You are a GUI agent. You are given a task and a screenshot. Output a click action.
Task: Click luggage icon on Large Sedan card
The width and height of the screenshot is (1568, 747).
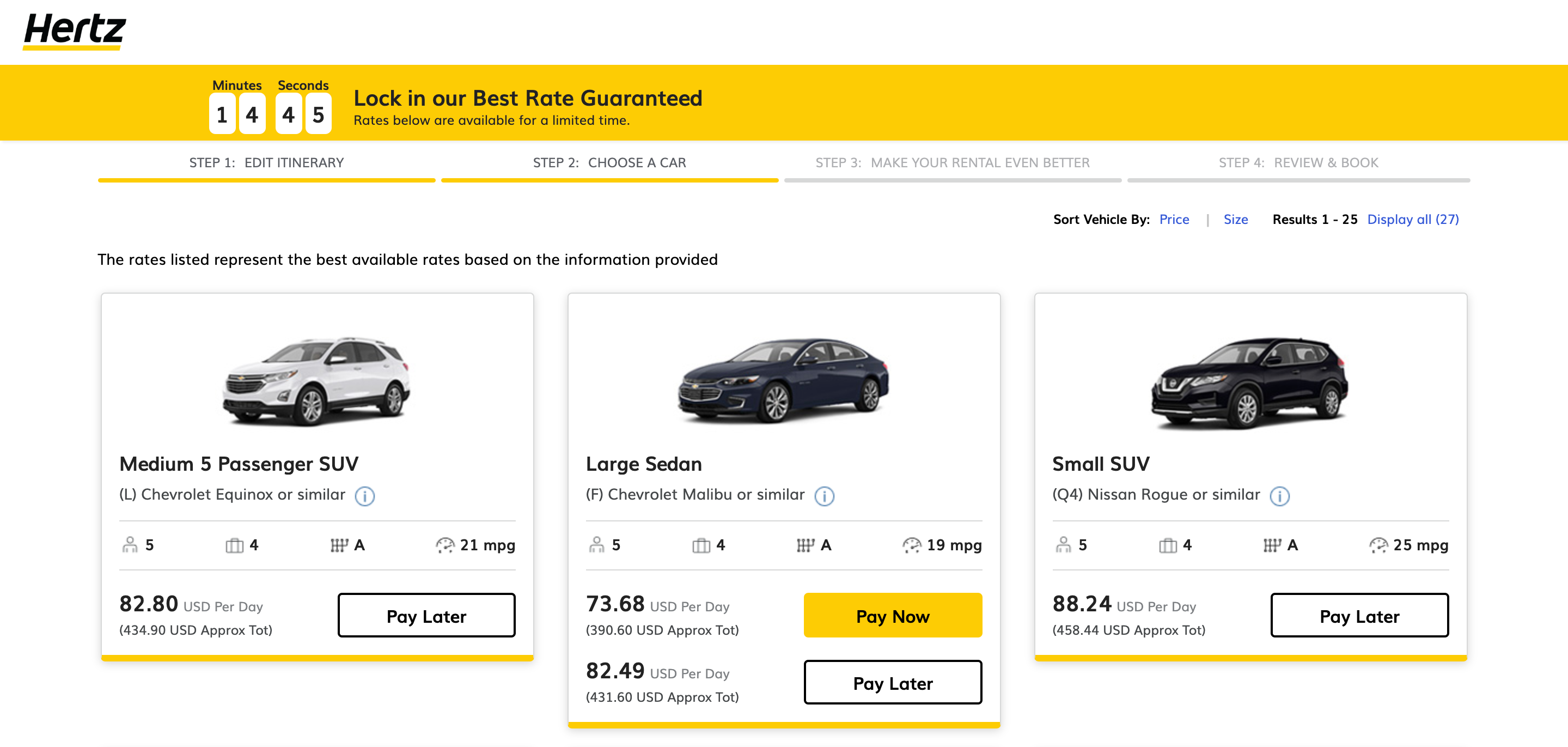click(x=700, y=545)
